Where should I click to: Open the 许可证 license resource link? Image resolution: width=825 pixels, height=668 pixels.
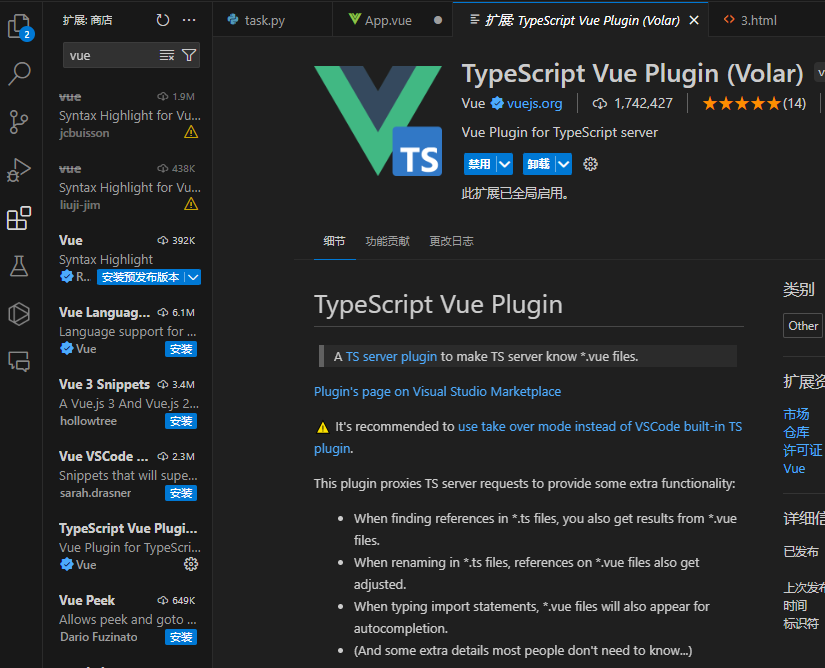pyautogui.click(x=802, y=450)
